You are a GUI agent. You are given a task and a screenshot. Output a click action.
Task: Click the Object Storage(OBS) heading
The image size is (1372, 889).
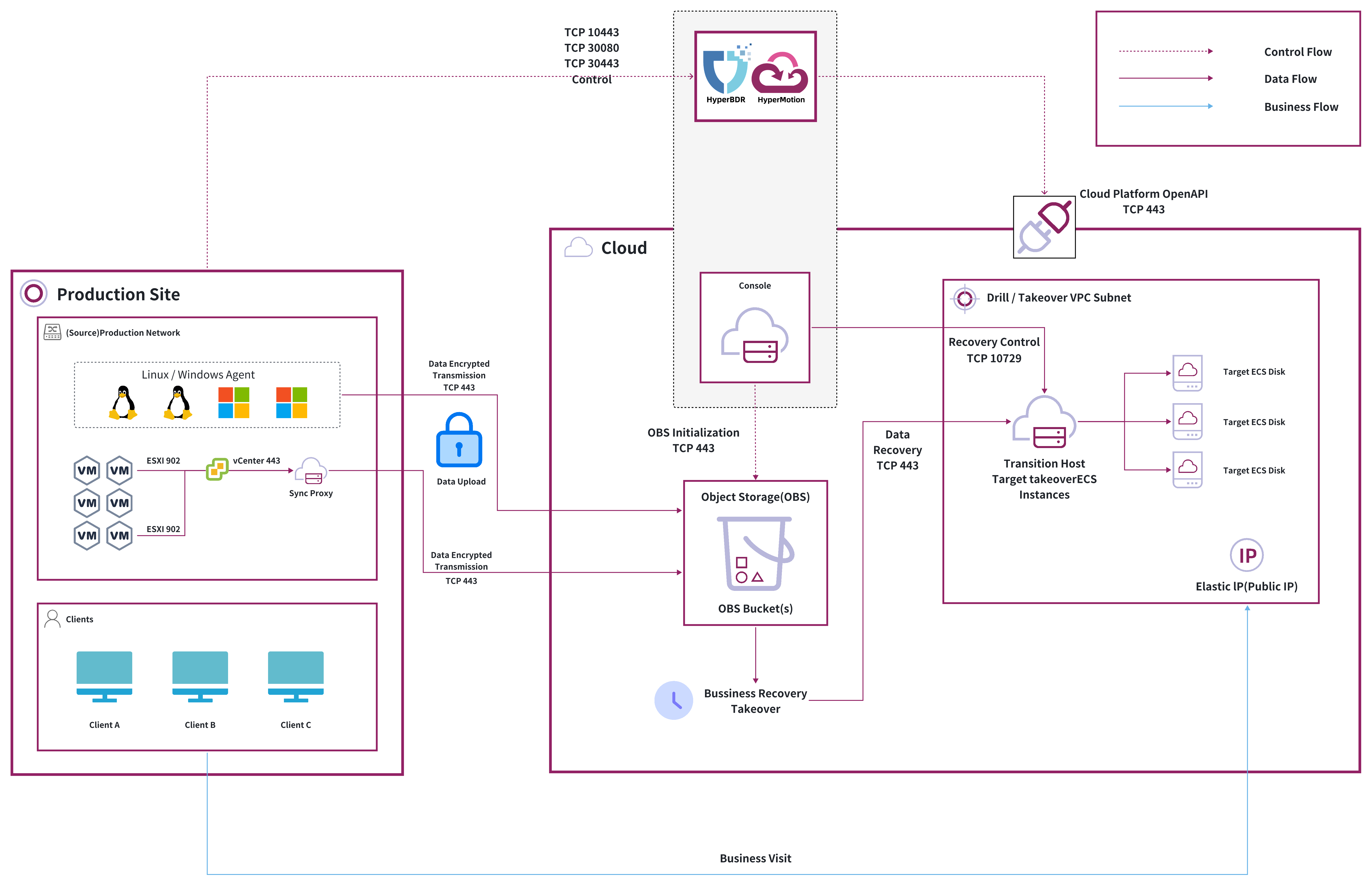click(755, 497)
